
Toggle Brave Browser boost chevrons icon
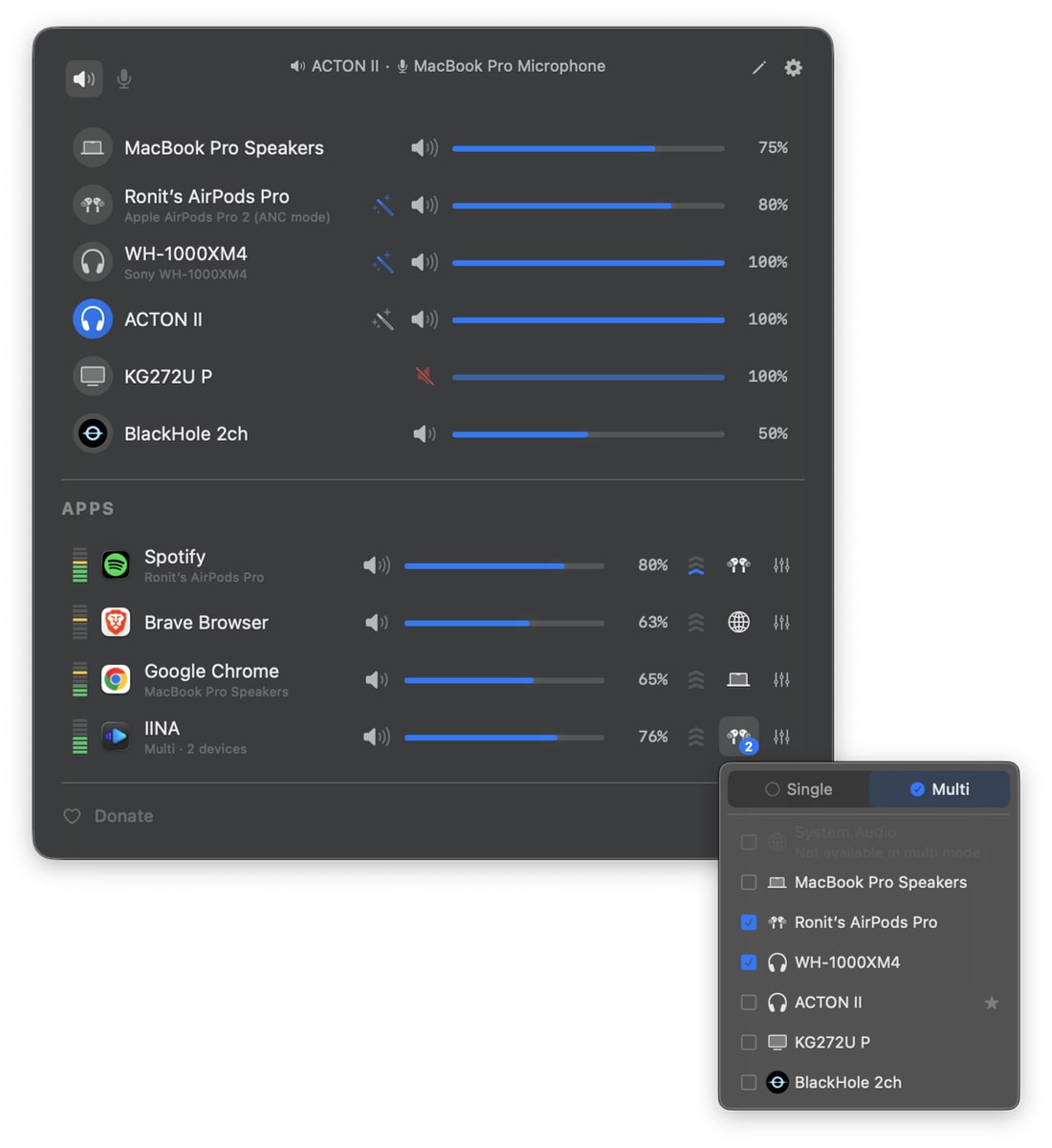coord(696,623)
